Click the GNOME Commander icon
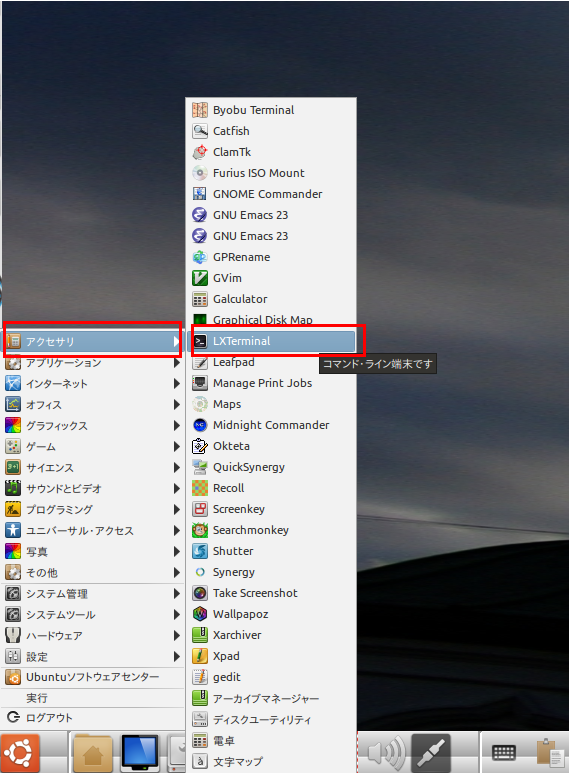 [x=200, y=194]
